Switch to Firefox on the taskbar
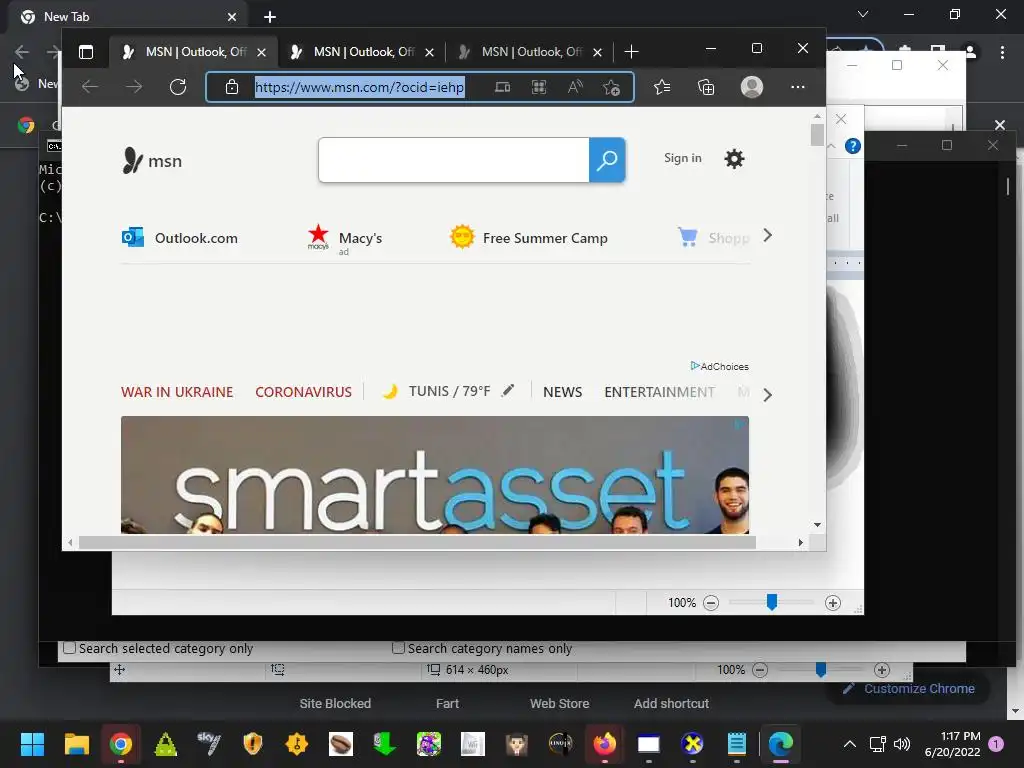 click(605, 744)
